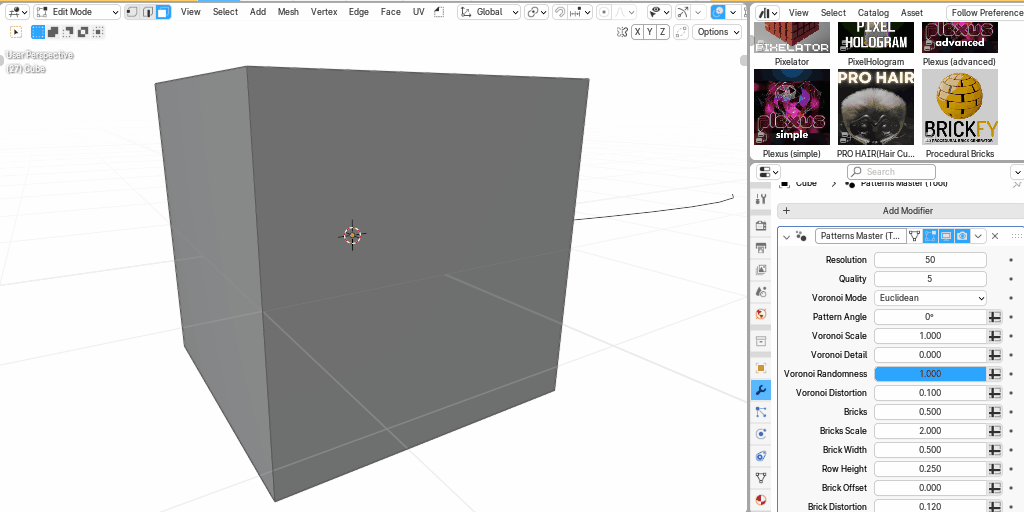The height and width of the screenshot is (512, 1024).
Task: Click the Bricks value slider
Action: coord(930,411)
